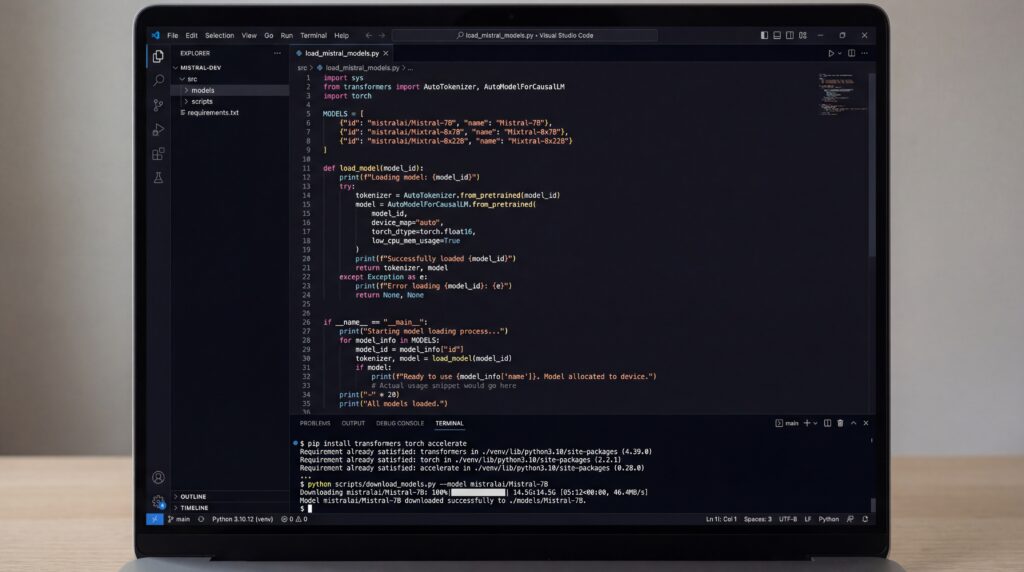Collapse the src folder
Screen dimensions: 1024x572
pyautogui.click(x=229, y=79)
